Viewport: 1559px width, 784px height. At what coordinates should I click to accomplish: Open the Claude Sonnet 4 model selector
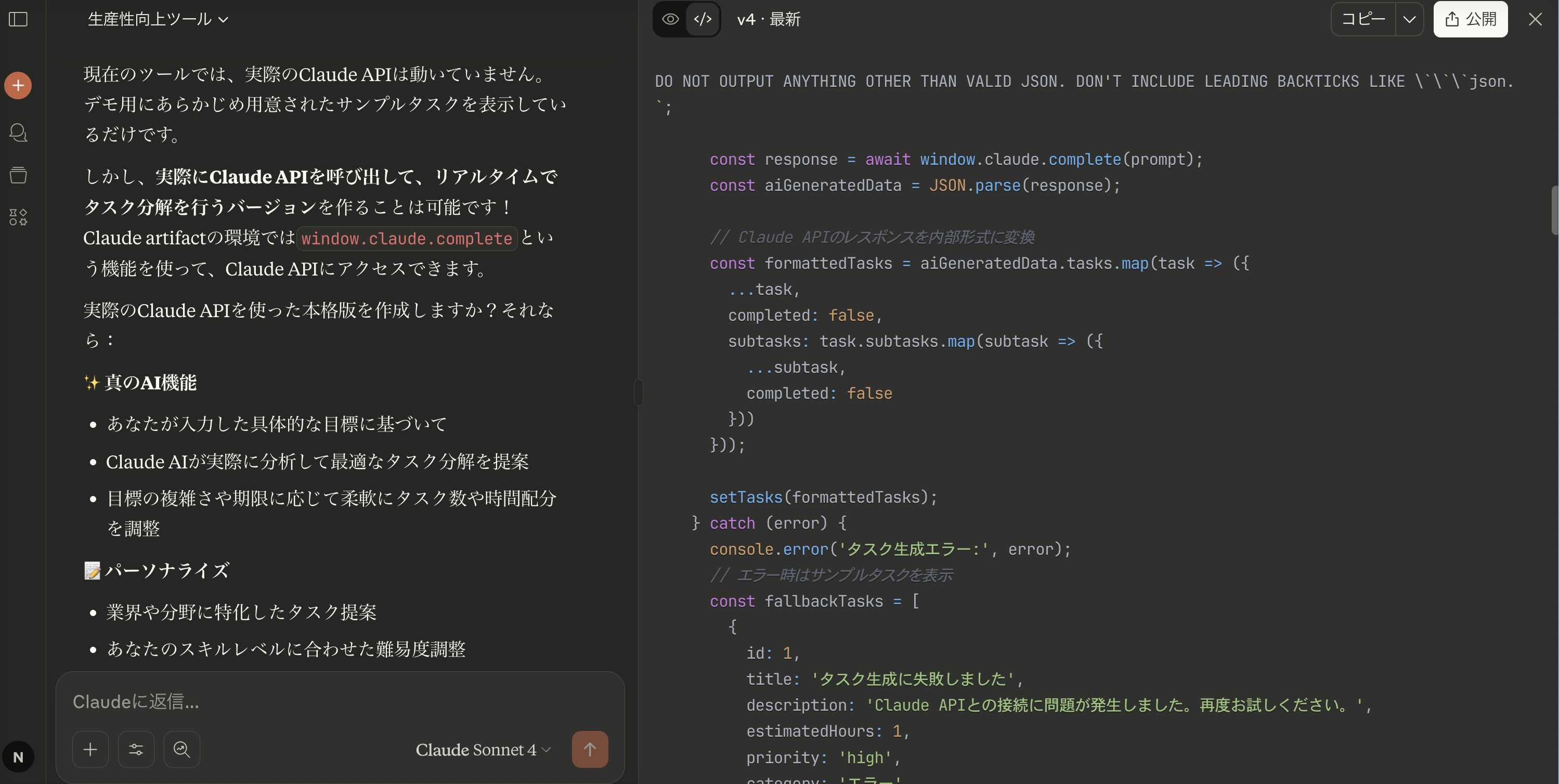coord(483,750)
